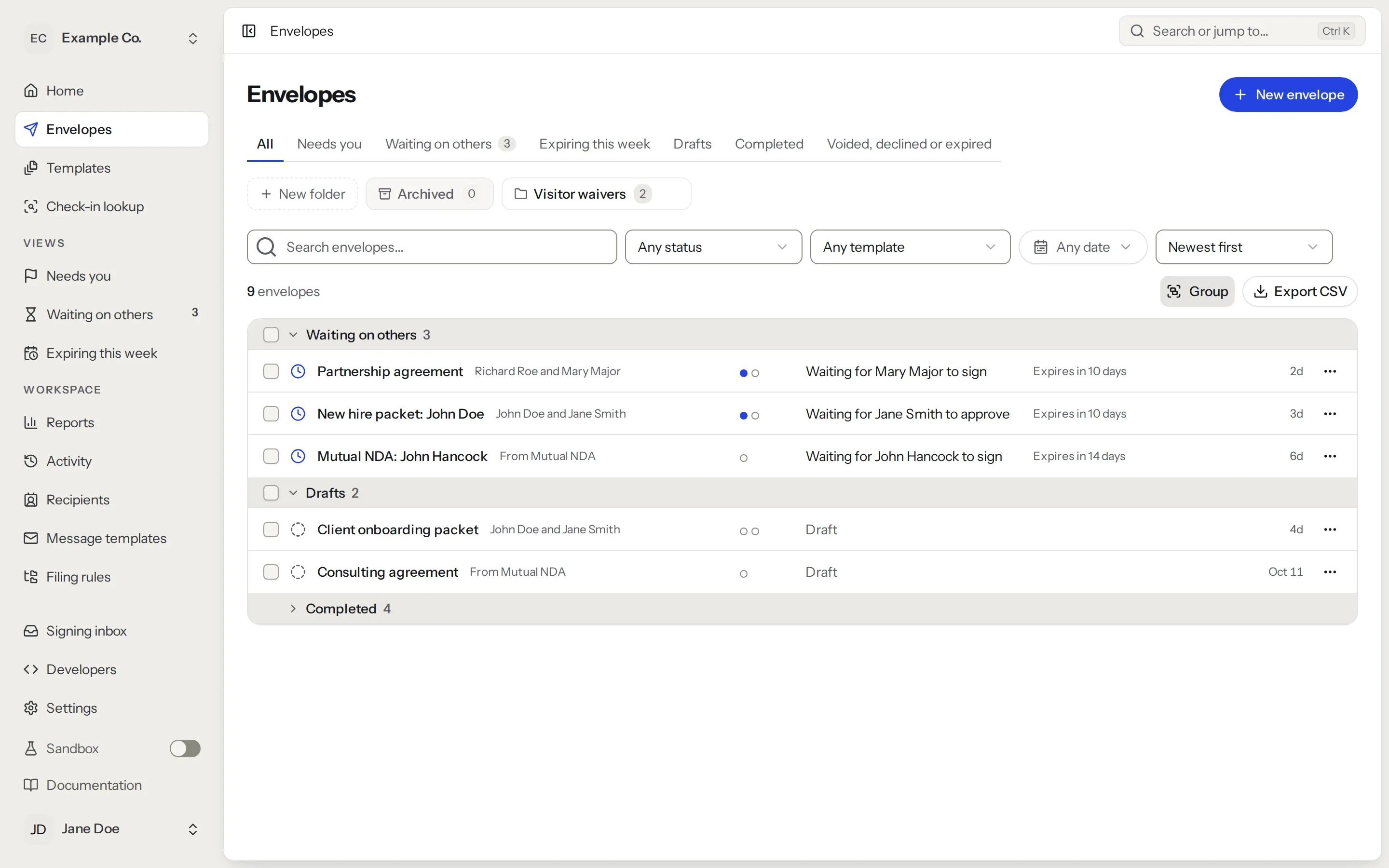Open the Any status dropdown
The image size is (1389, 868).
(x=713, y=247)
